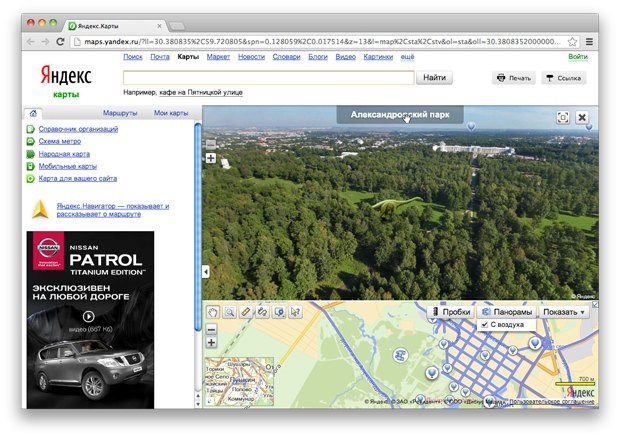The image size is (620, 438).
Task: Zoom out the aerial panorama view
Action: [x=211, y=144]
